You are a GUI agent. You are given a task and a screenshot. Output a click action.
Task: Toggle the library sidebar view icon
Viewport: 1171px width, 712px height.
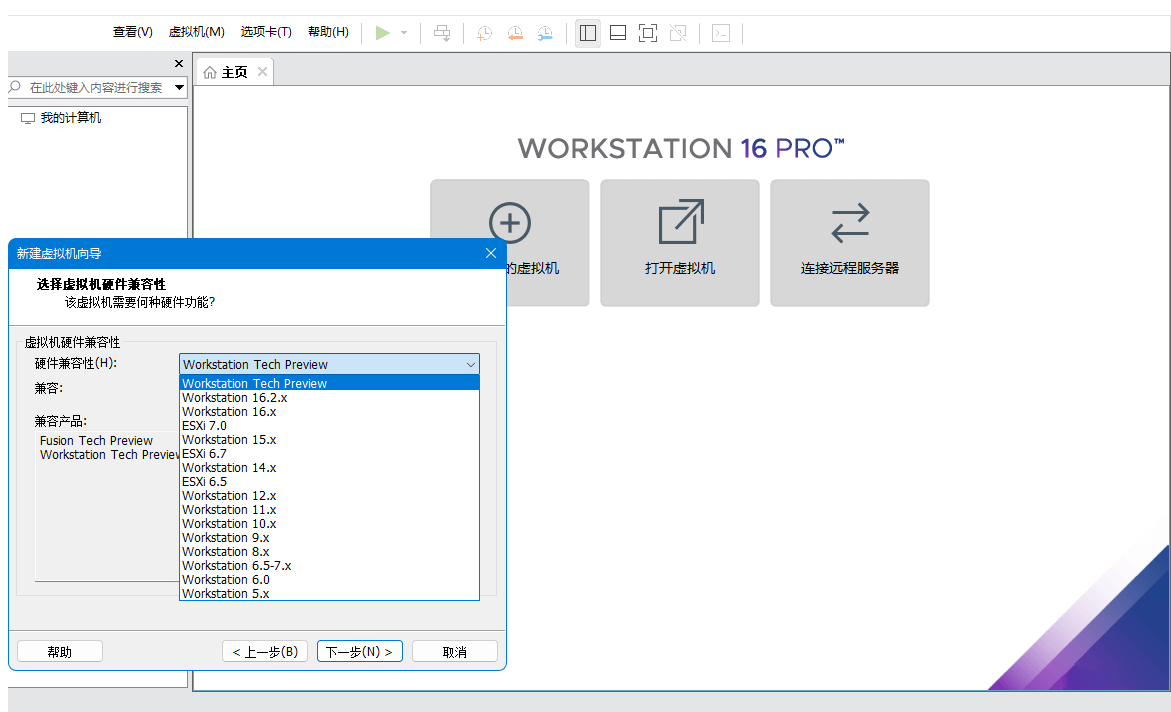click(x=588, y=33)
